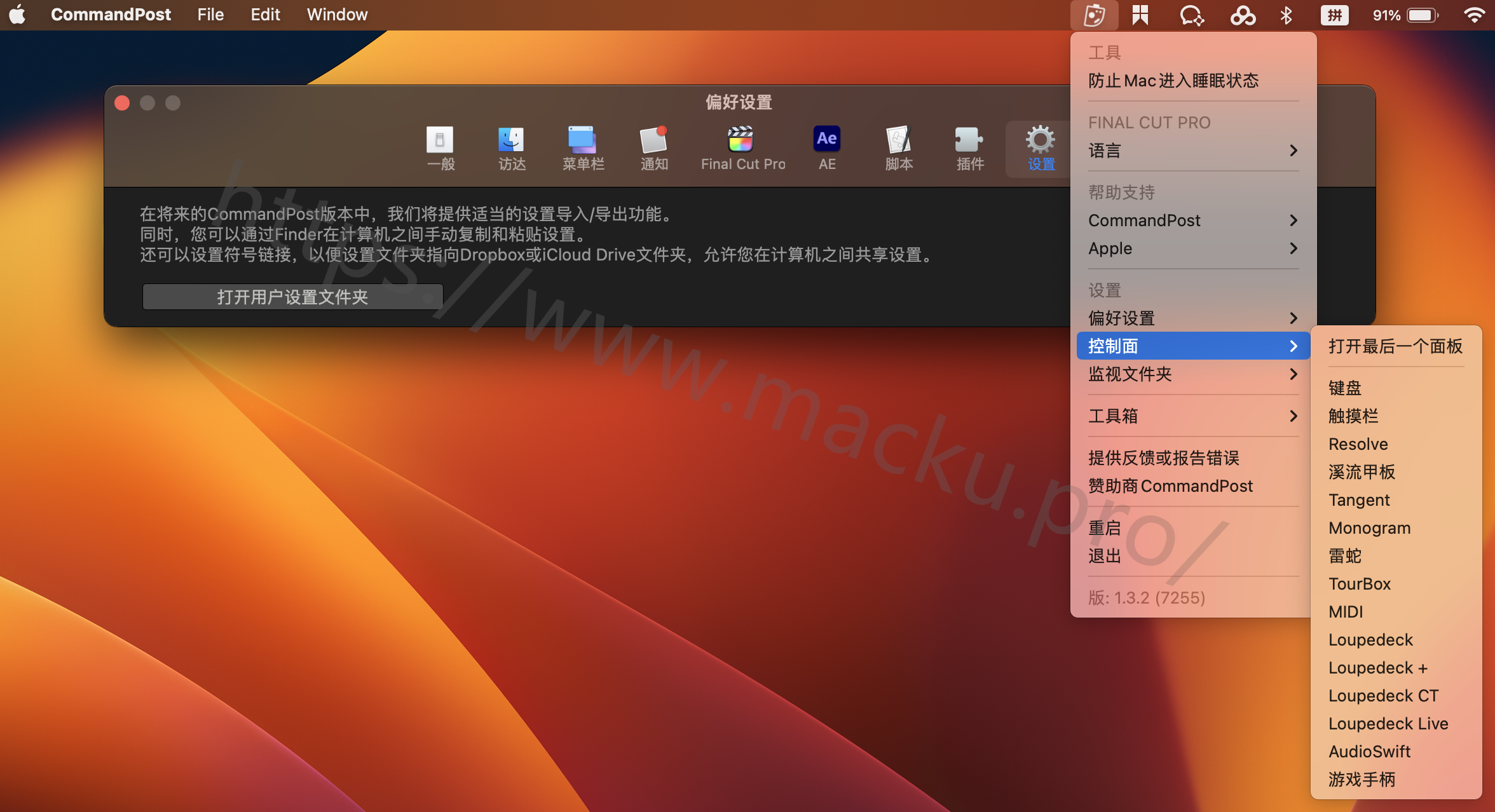Click the CommandPost menu bar status icon

pyautogui.click(x=1094, y=15)
